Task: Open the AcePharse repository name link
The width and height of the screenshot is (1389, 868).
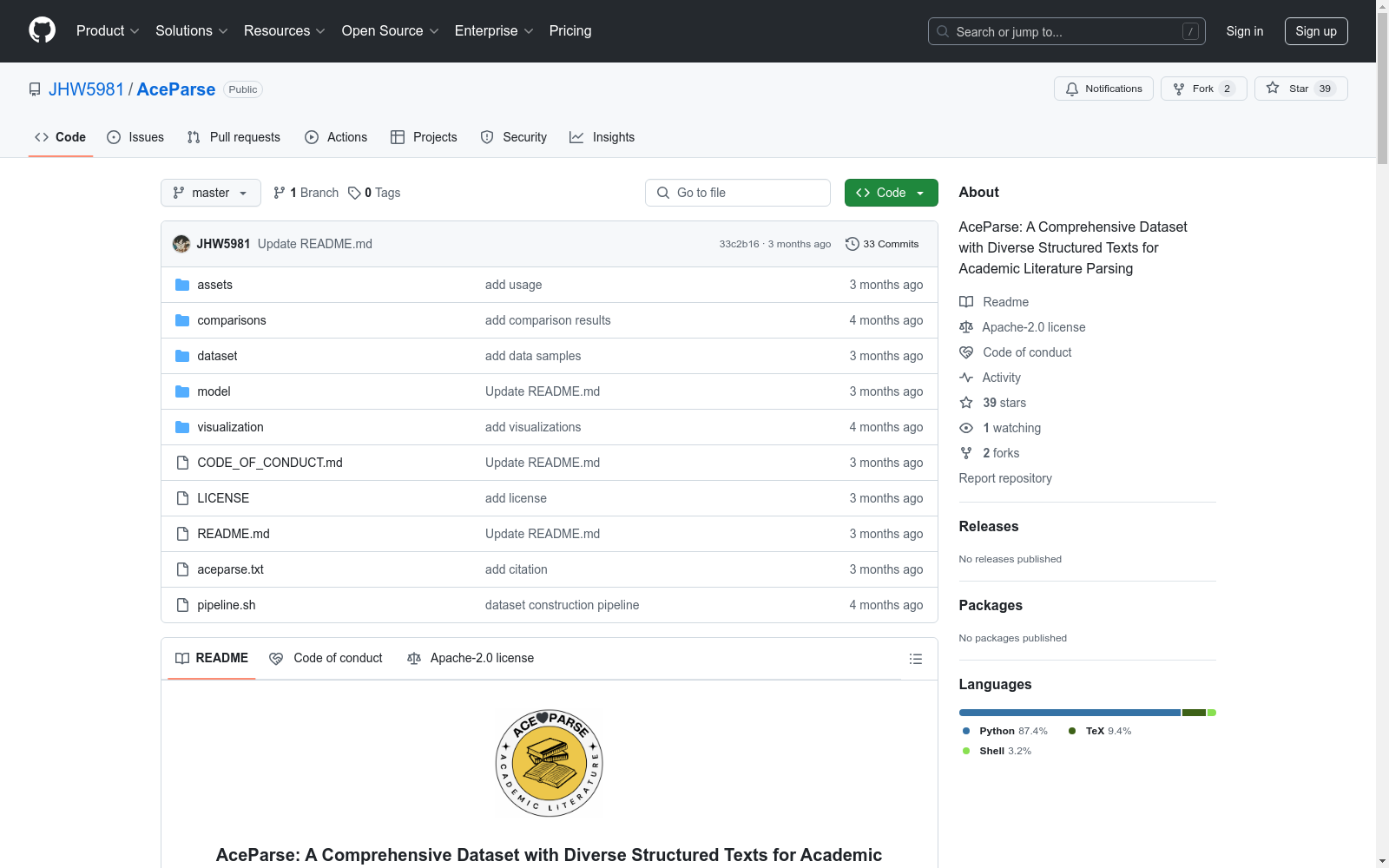Action: [x=176, y=89]
